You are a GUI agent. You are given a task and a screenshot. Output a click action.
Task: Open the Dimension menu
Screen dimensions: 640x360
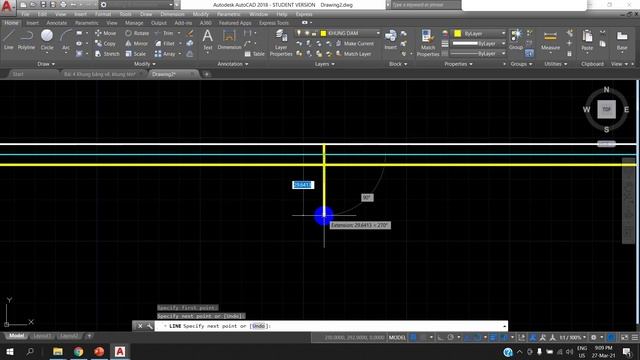[x=172, y=14]
